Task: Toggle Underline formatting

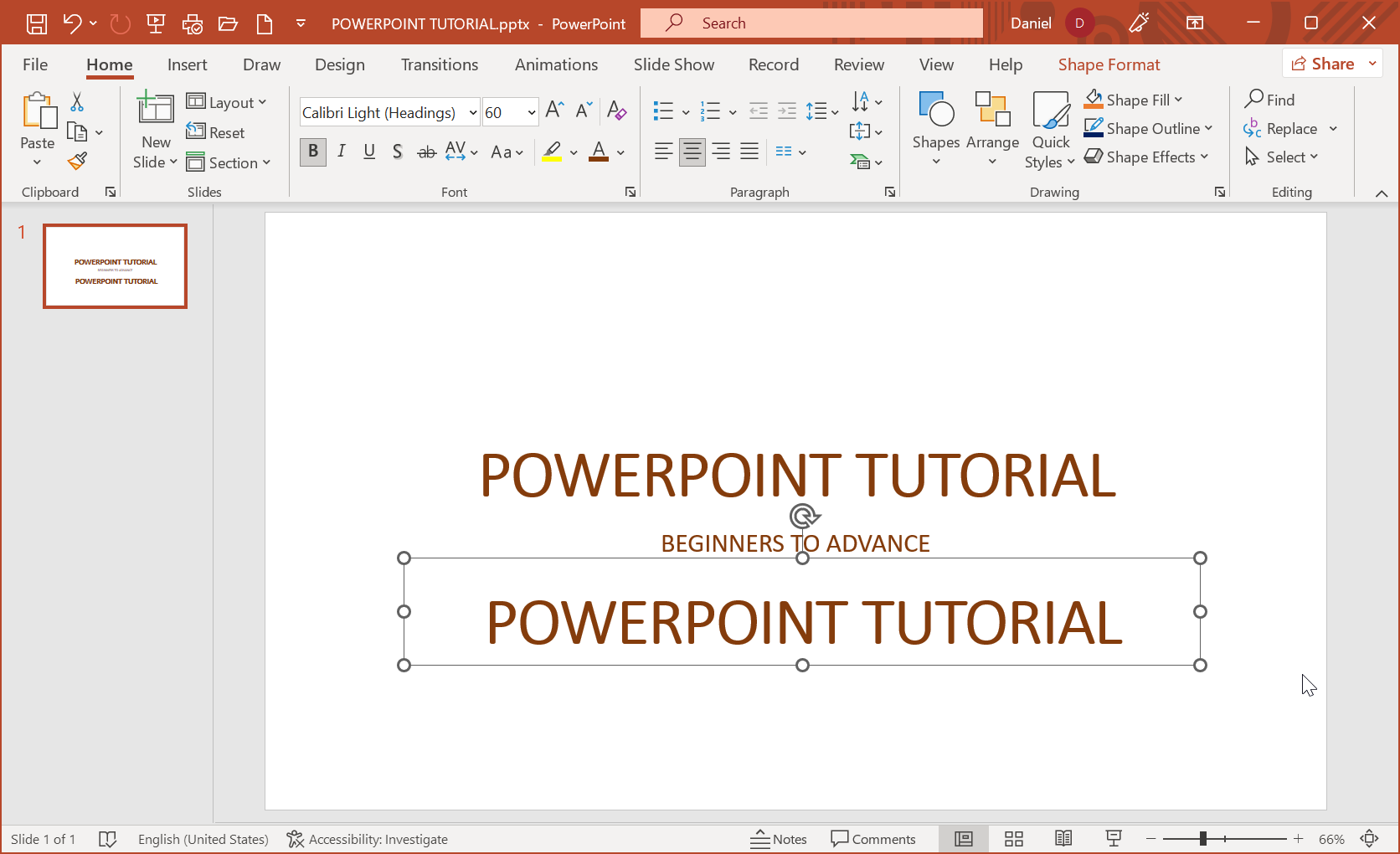Action: [x=369, y=152]
